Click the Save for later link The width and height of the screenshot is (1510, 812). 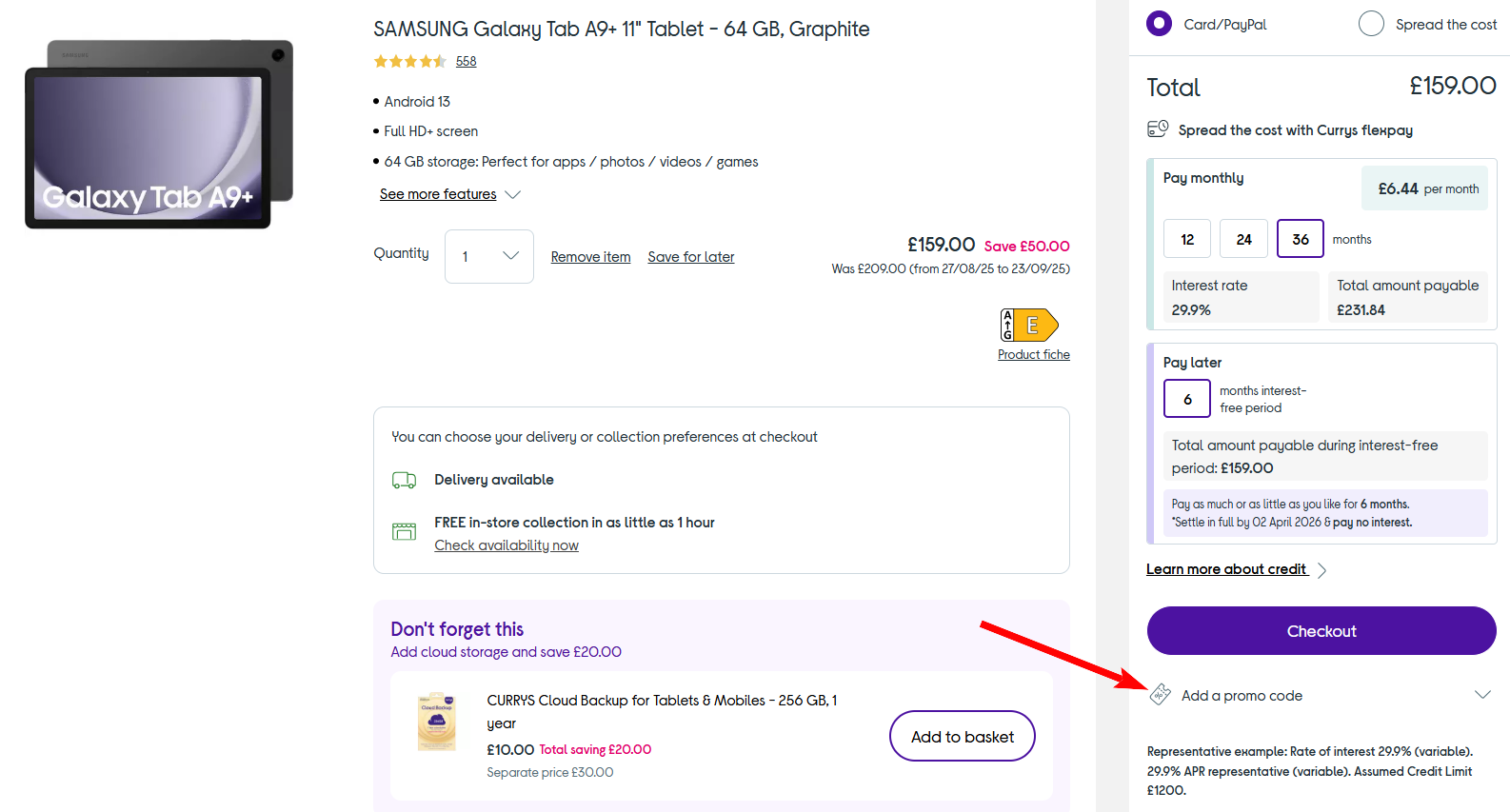point(690,257)
